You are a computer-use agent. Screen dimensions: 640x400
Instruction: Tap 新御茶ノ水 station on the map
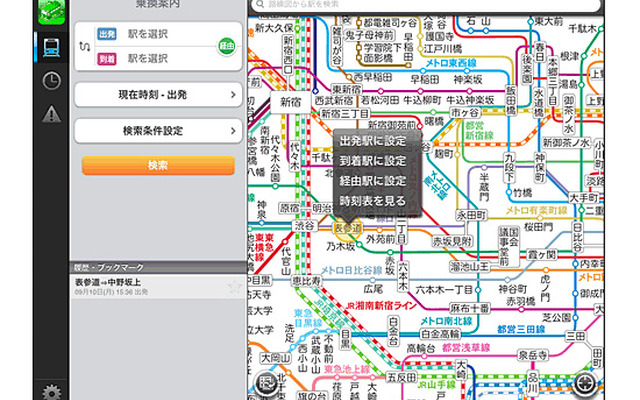(566, 143)
